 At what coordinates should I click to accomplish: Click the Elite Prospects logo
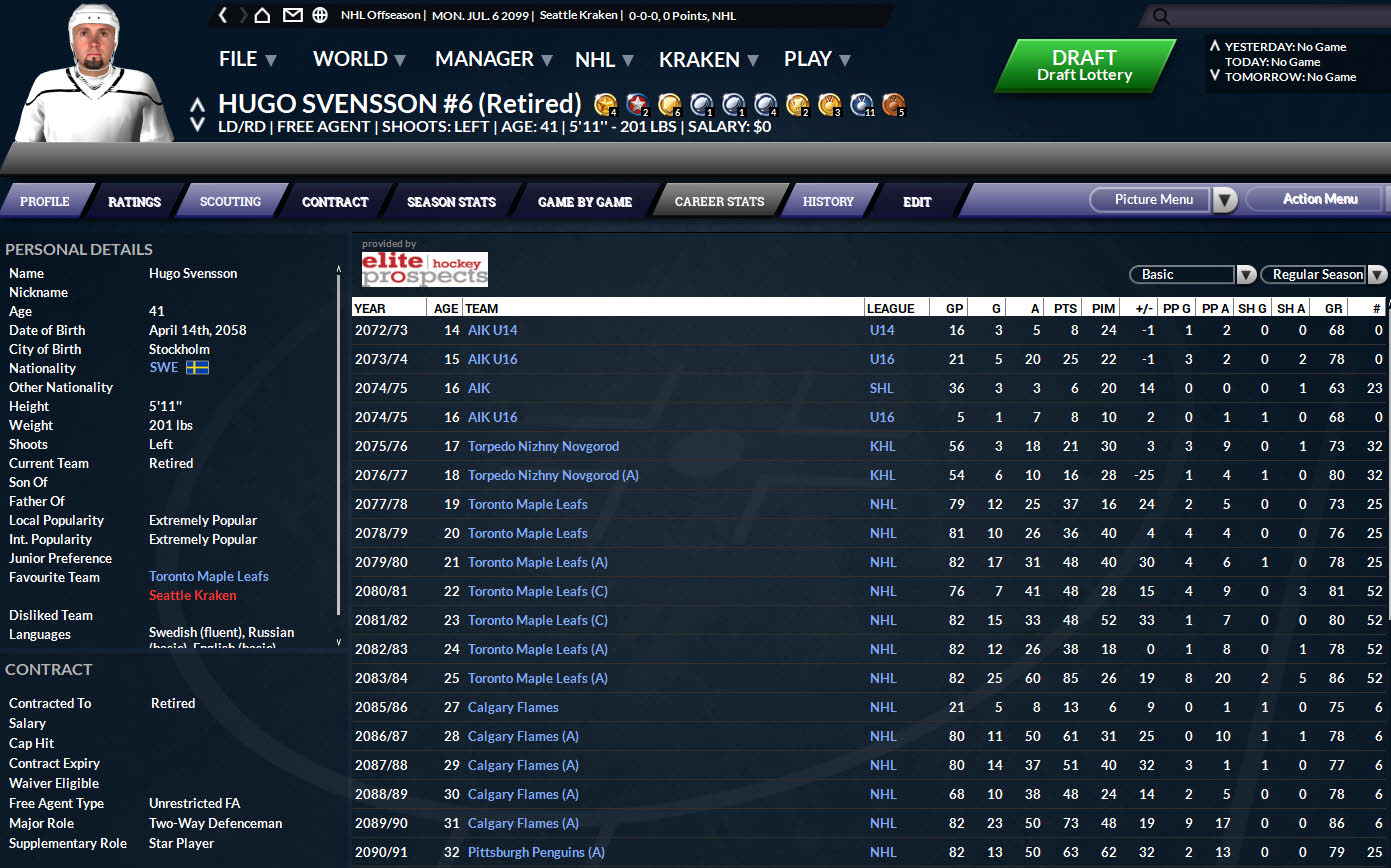[x=425, y=269]
